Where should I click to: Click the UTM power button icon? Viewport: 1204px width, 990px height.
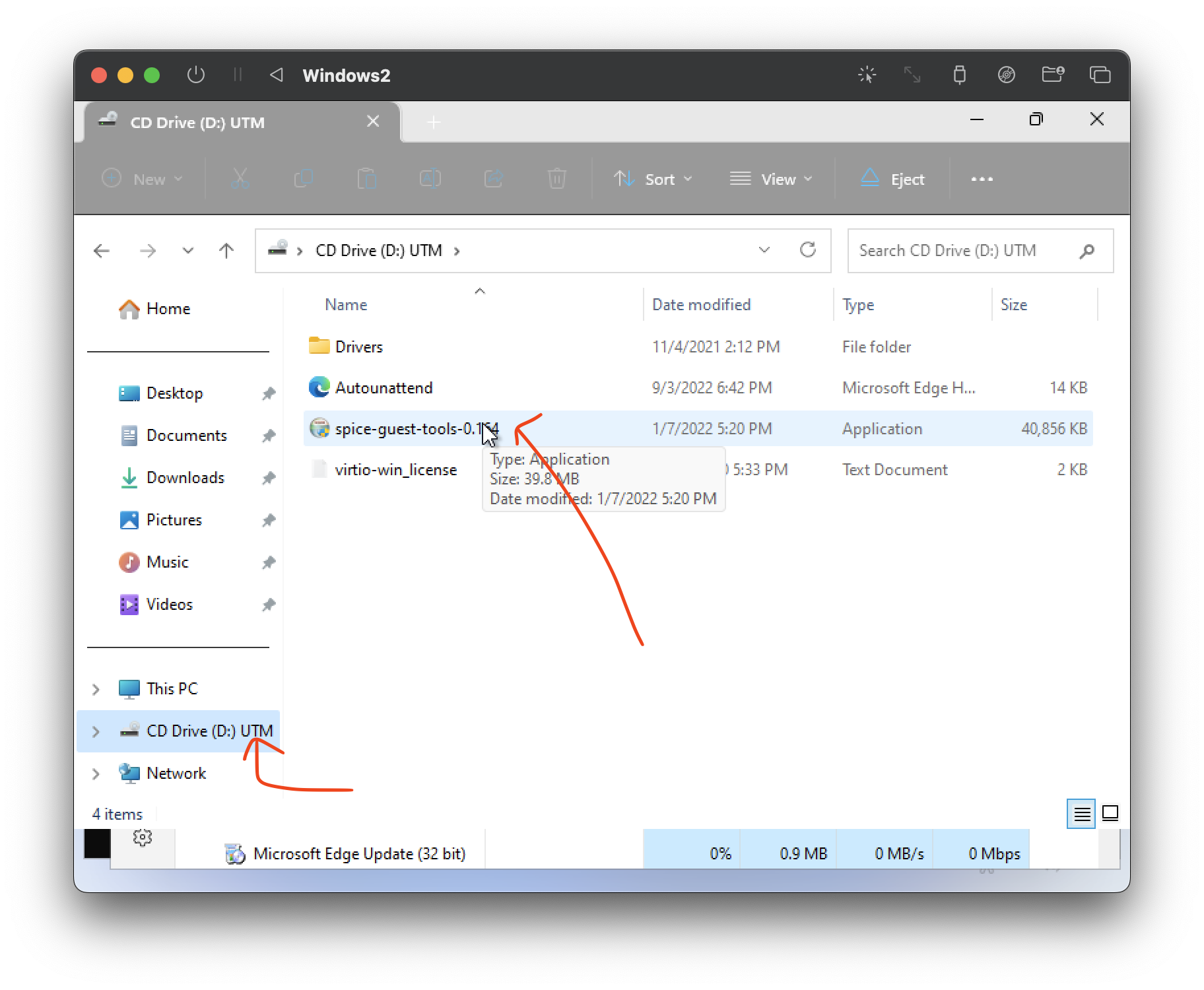coord(195,75)
